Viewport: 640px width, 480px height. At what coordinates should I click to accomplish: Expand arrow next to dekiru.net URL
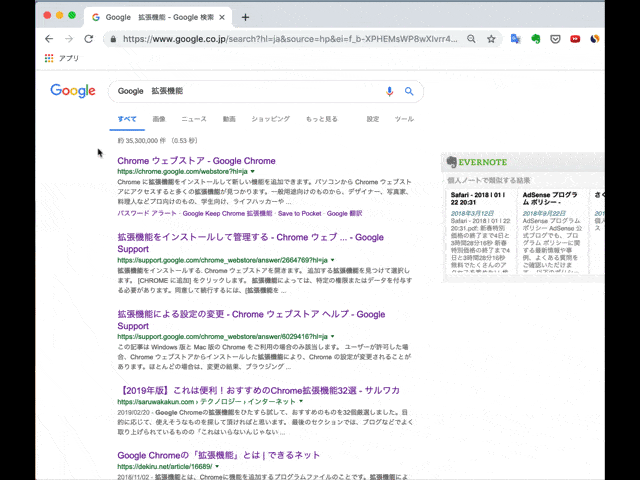pos(217,467)
